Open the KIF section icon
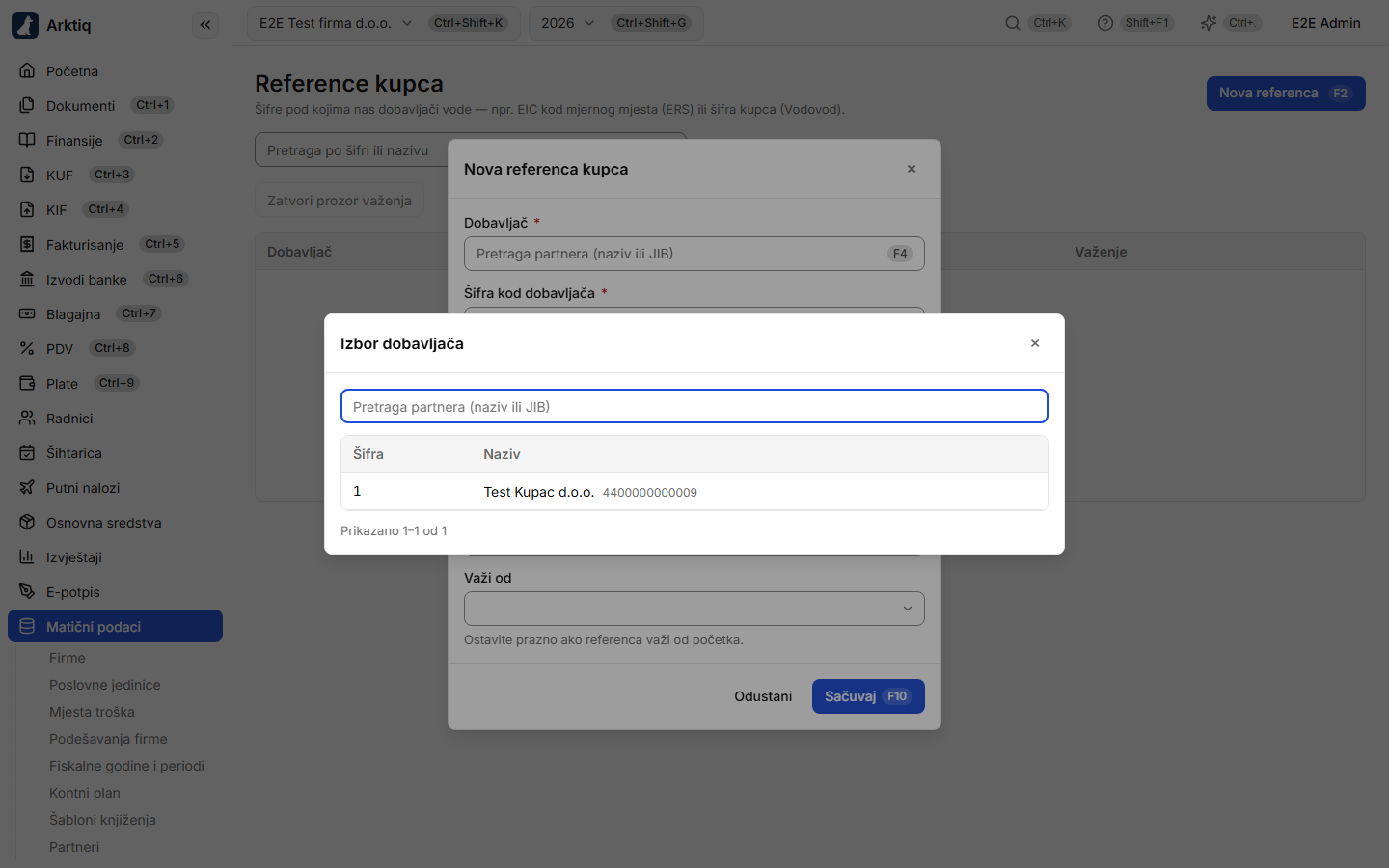1389x868 pixels. pyautogui.click(x=27, y=210)
